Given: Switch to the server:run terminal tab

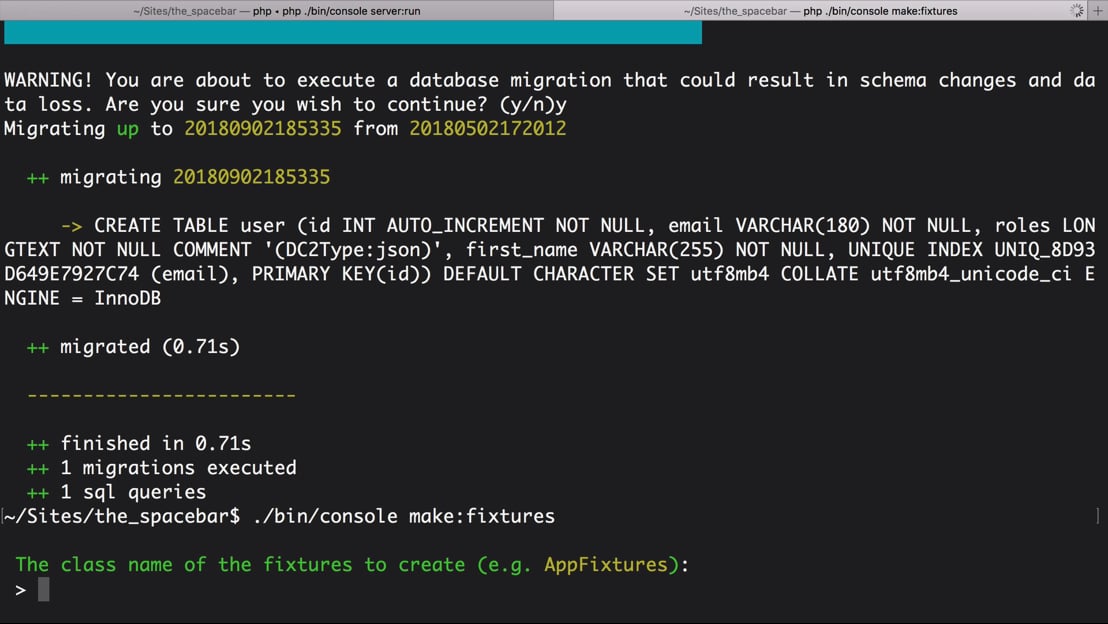Looking at the screenshot, I should [277, 11].
